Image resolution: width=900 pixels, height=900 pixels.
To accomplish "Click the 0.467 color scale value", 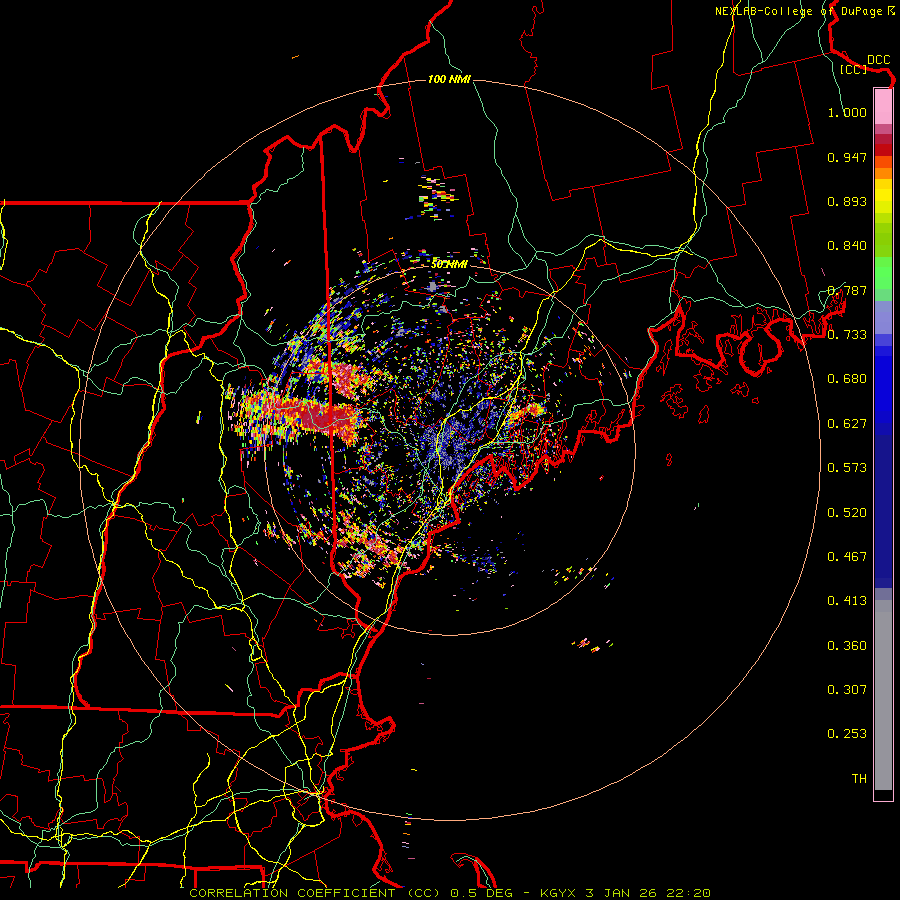I will point(847,557).
